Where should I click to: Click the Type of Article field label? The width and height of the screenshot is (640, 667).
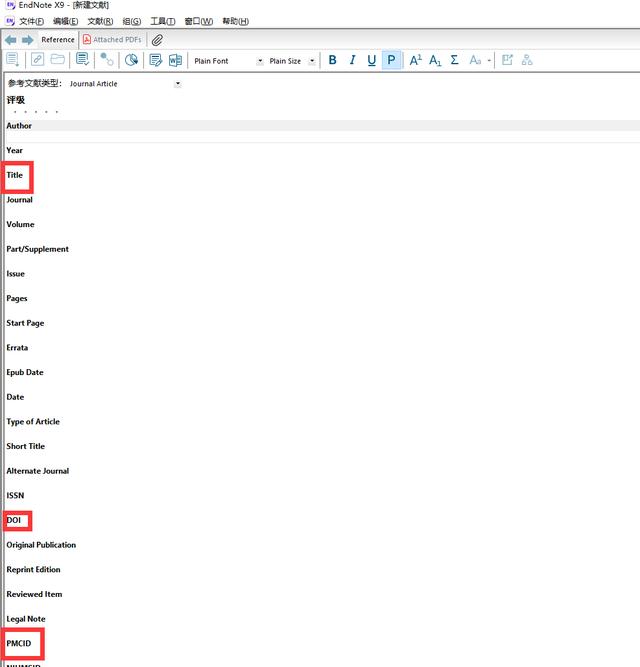[33, 422]
